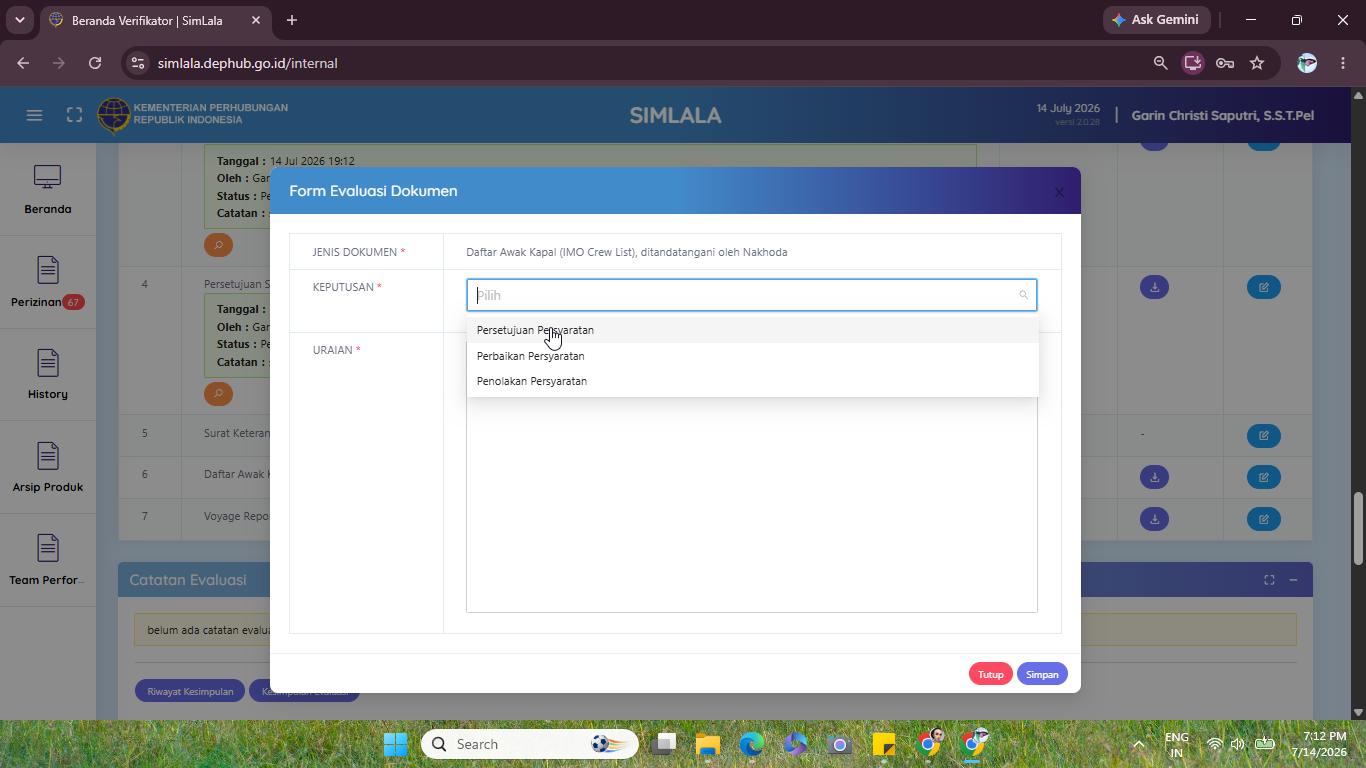Viewport: 1366px width, 768px height.
Task: Click address bar URL simlala.dephub.go.id
Action: coord(247,63)
